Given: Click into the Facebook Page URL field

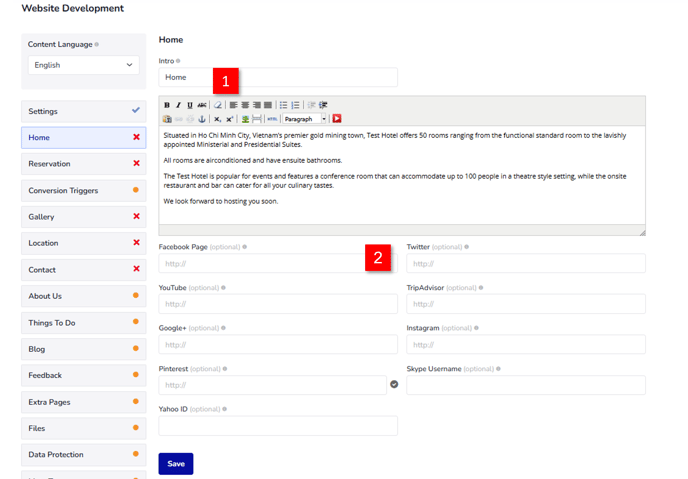Looking at the screenshot, I should [x=278, y=264].
